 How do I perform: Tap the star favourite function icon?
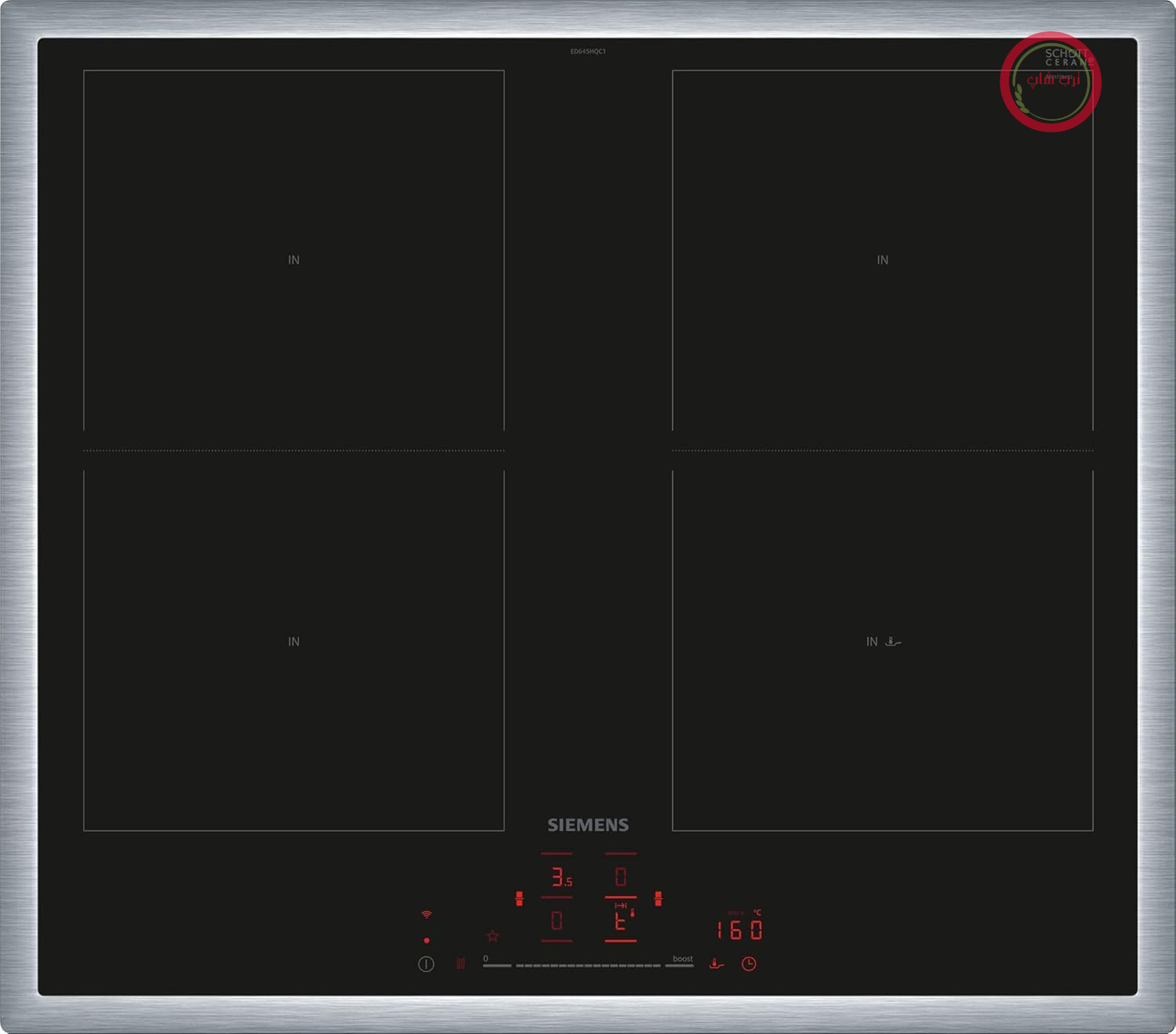(x=492, y=936)
